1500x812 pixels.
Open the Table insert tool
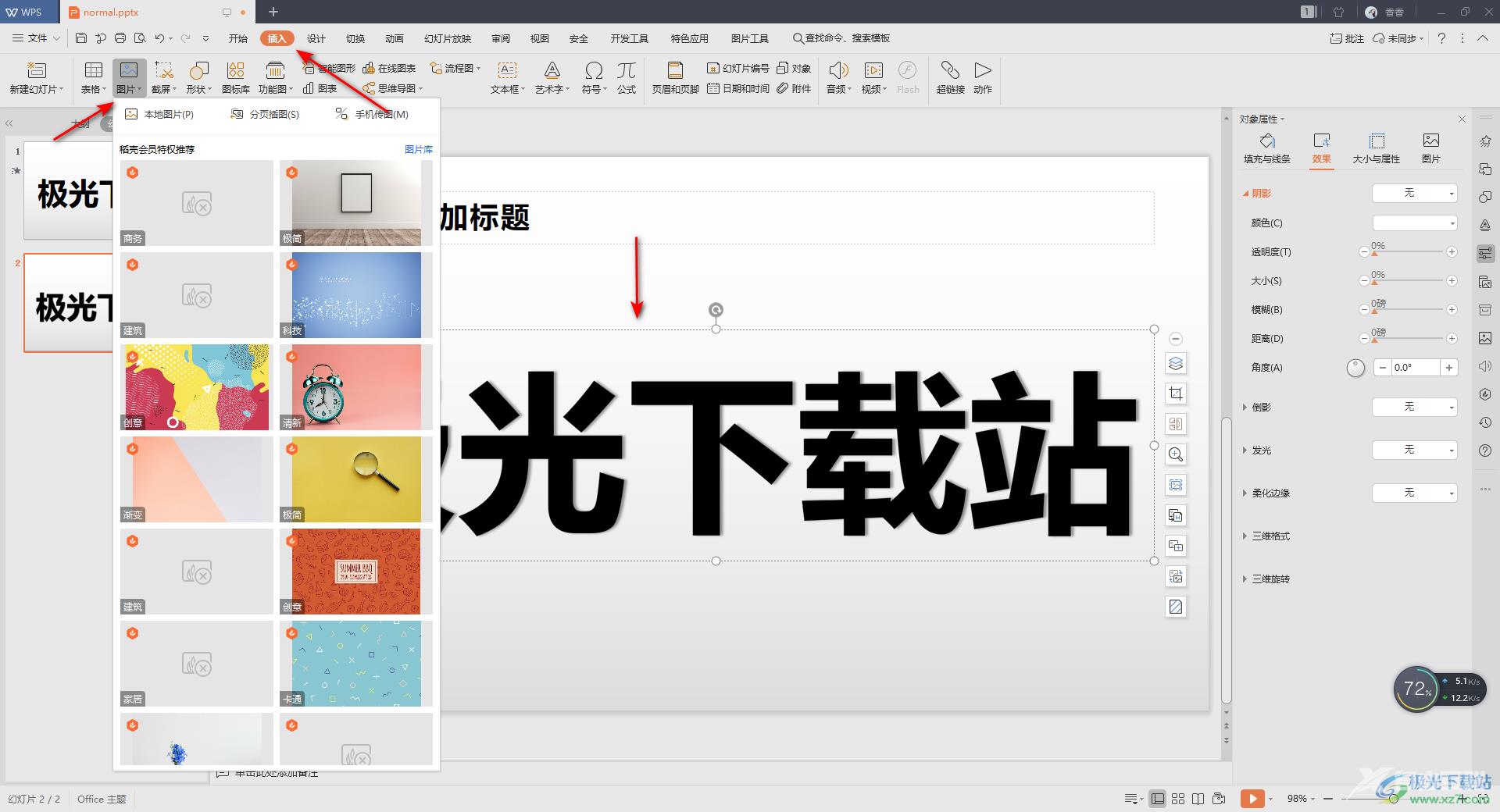[x=94, y=78]
